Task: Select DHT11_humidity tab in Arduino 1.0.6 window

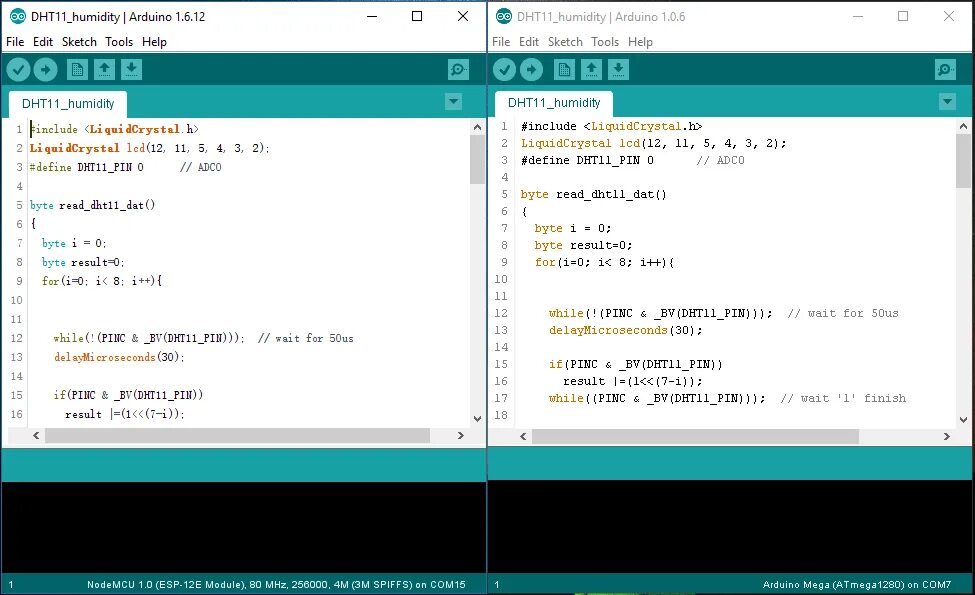Action: 553,103
